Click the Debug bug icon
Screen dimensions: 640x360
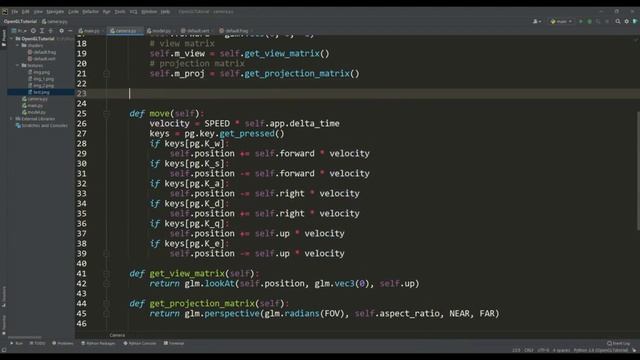[x=589, y=21]
